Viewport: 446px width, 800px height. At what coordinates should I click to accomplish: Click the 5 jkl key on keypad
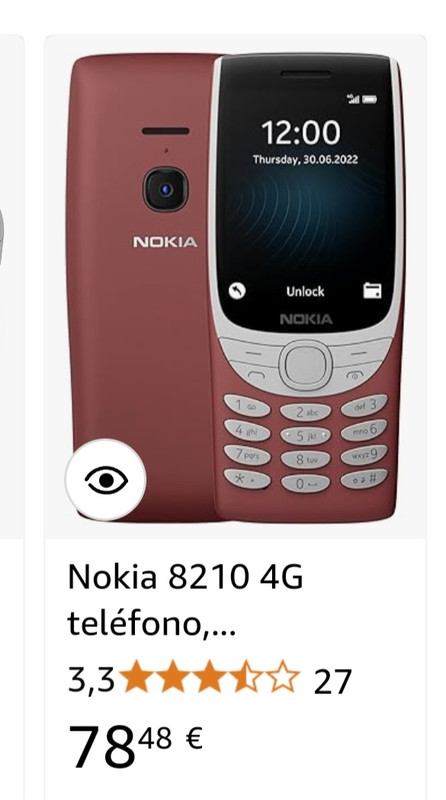click(x=306, y=436)
